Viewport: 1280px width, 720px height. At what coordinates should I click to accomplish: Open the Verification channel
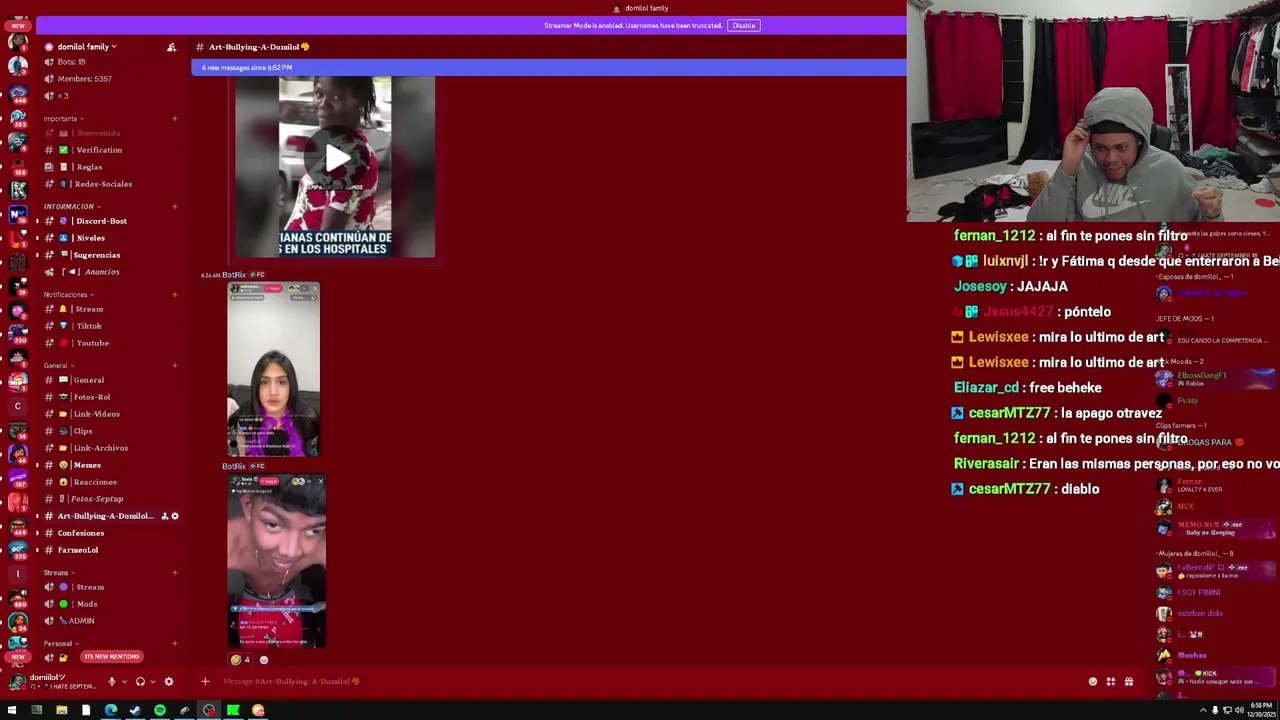click(110, 150)
